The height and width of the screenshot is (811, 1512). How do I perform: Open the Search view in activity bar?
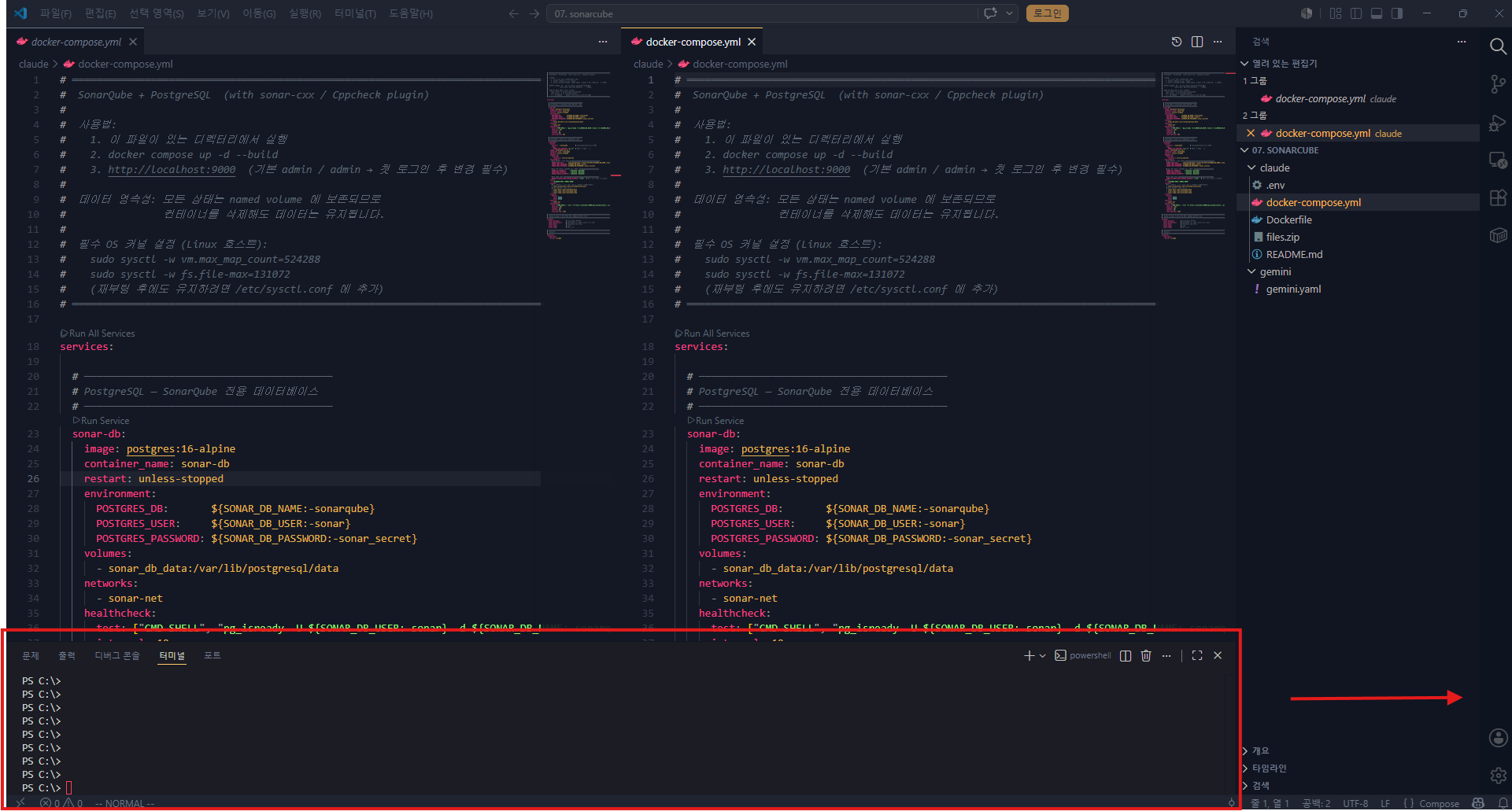click(1498, 46)
